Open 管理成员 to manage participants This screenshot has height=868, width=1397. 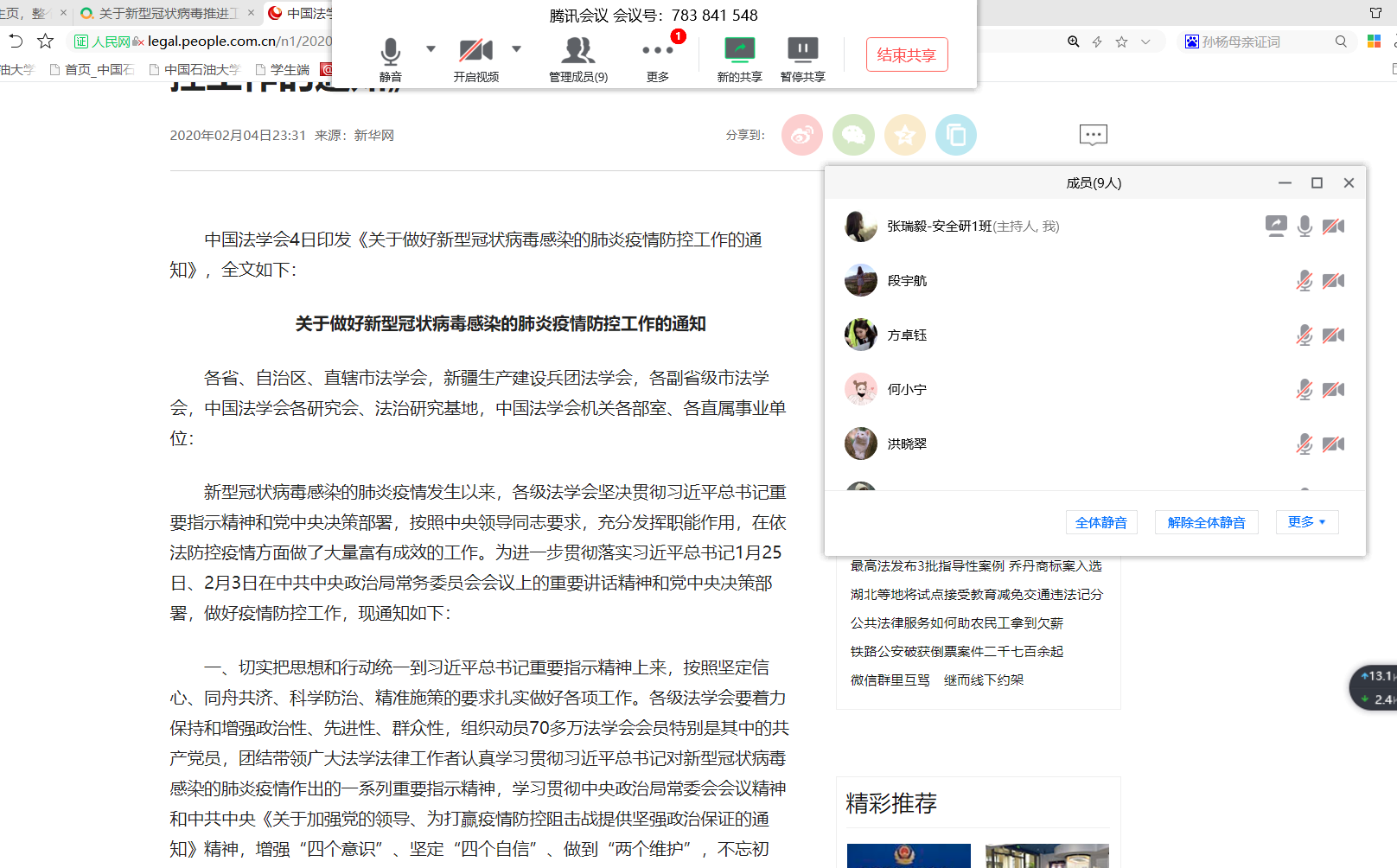point(577,52)
